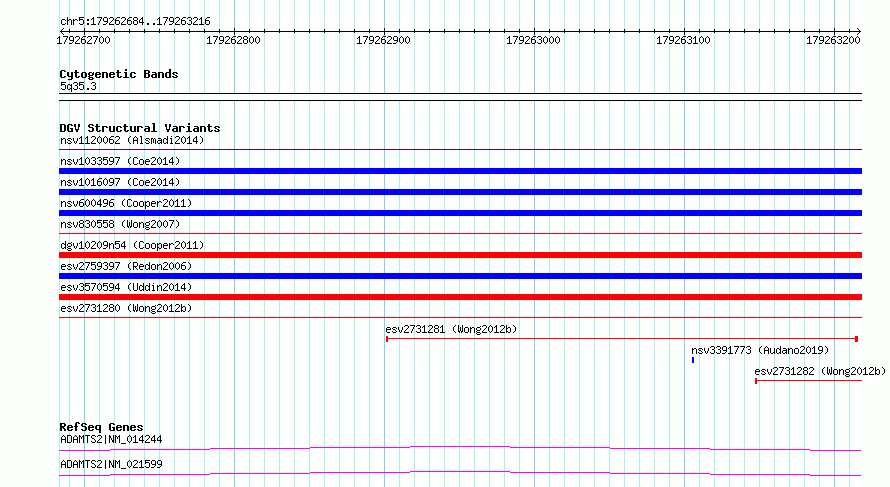890x487 pixels.
Task: Open esv2731282 (Wong2012b) variant label
Action: pos(820,371)
